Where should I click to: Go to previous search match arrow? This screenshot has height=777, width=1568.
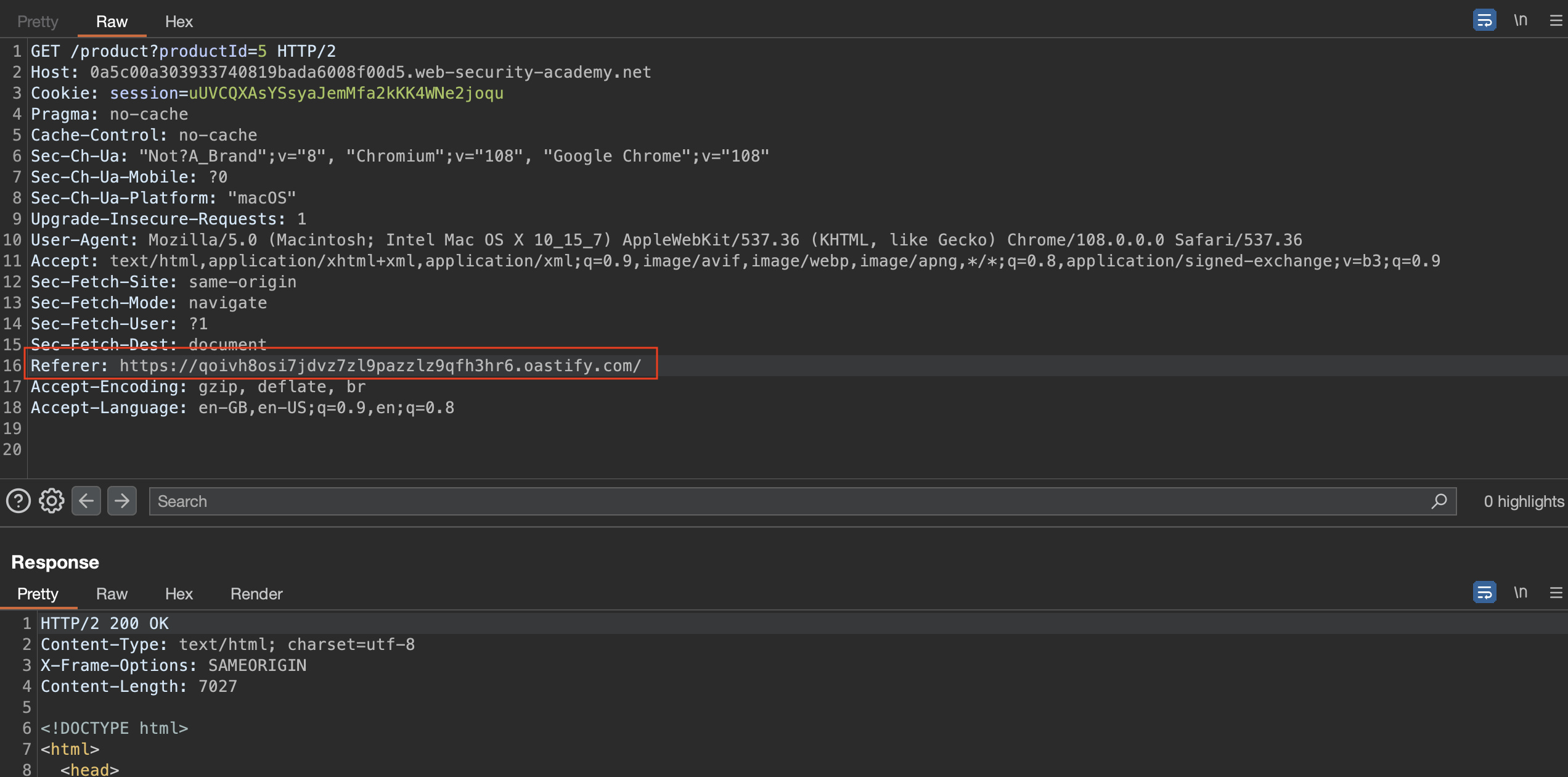(x=86, y=501)
